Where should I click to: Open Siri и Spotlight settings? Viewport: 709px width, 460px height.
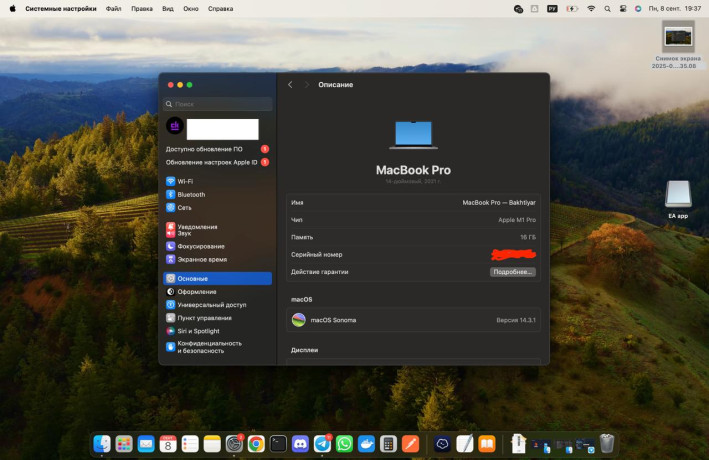218,331
